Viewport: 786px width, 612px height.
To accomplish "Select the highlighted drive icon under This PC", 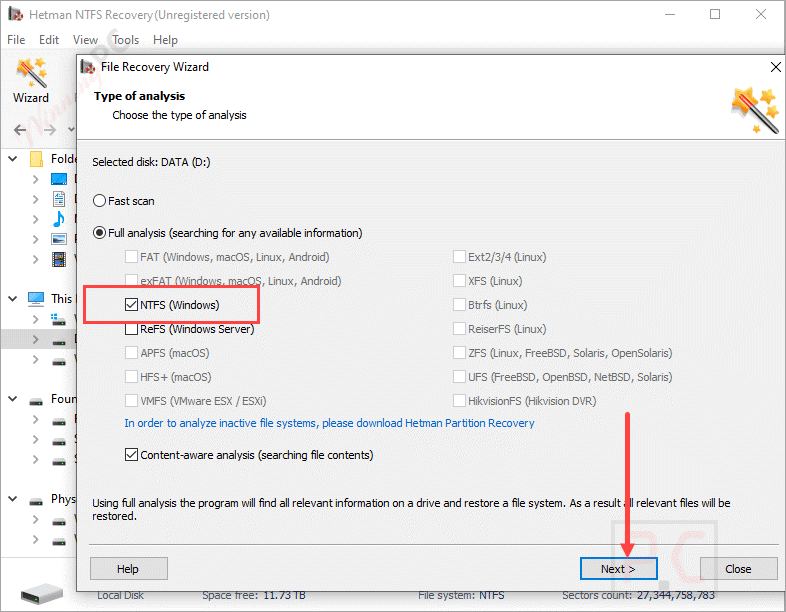I will coord(59,341).
